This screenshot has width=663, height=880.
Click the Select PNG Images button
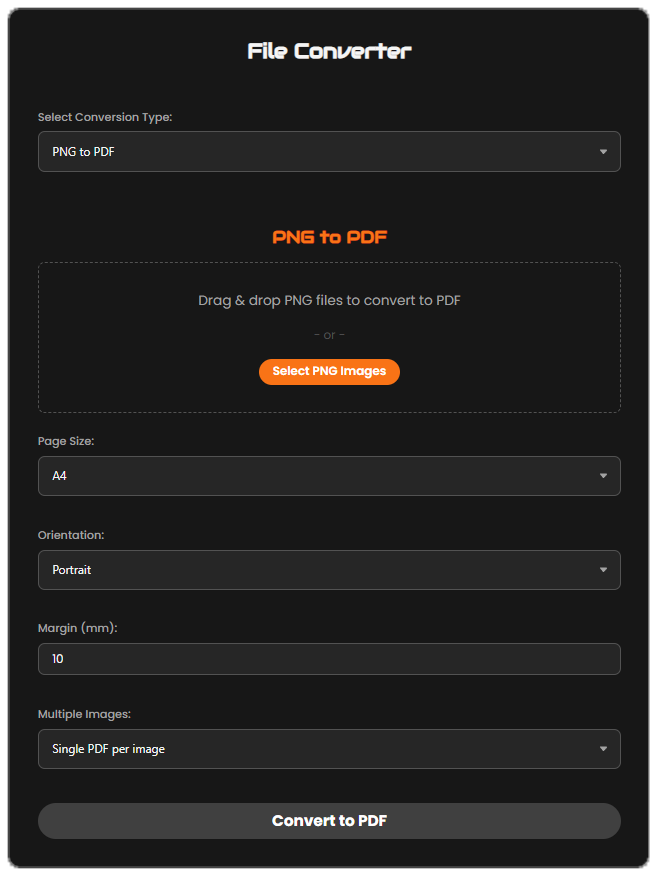[329, 371]
